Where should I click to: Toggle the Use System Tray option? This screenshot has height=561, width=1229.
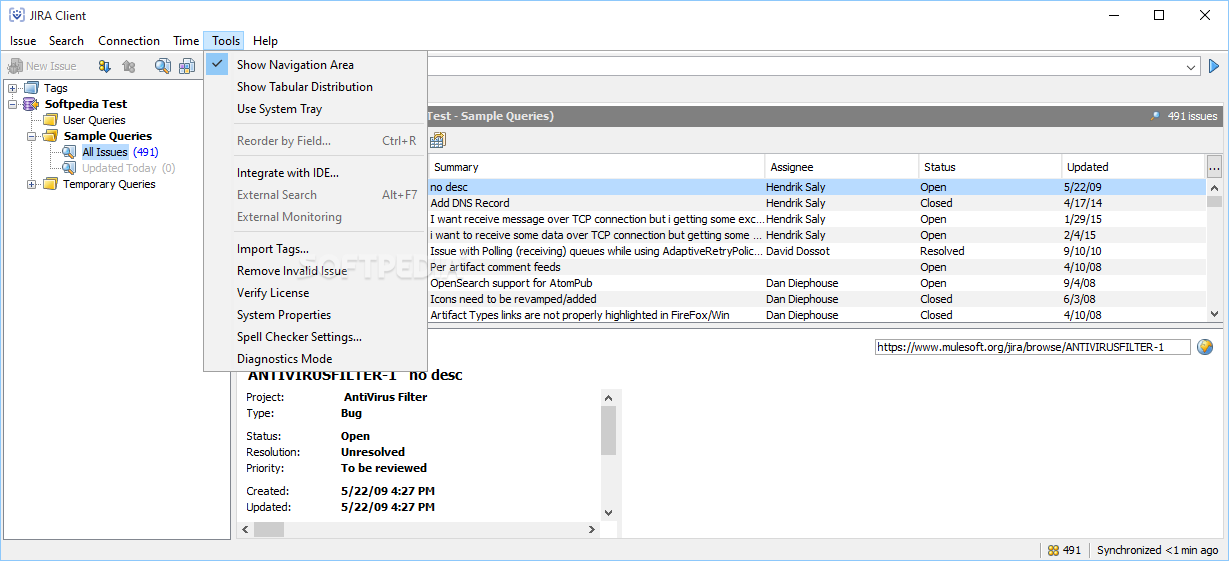click(x=316, y=109)
